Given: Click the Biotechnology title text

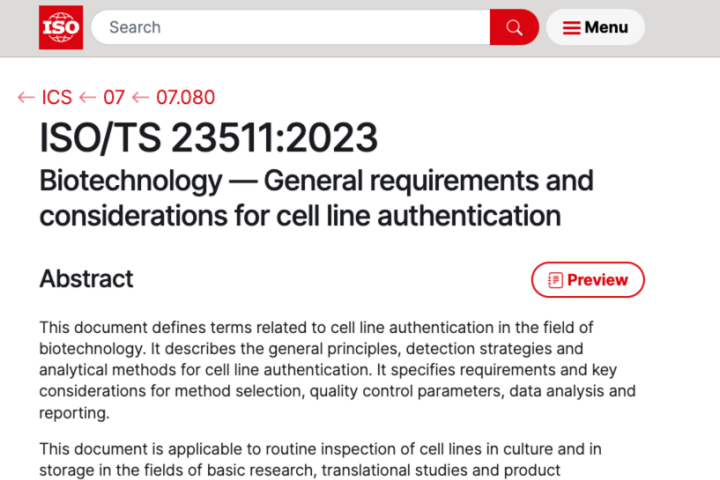Looking at the screenshot, I should [x=316, y=198].
